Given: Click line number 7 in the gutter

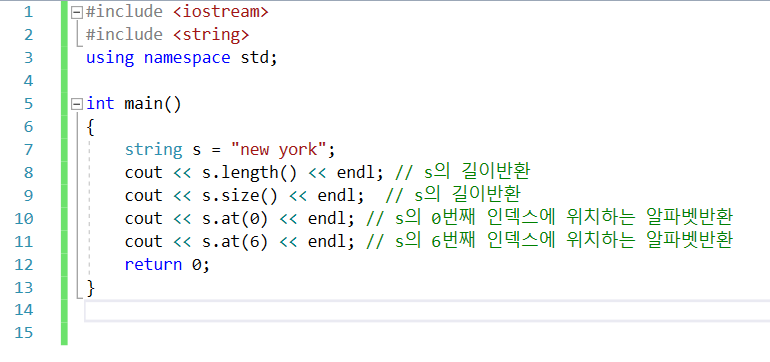Looking at the screenshot, I should pyautogui.click(x=28, y=150).
